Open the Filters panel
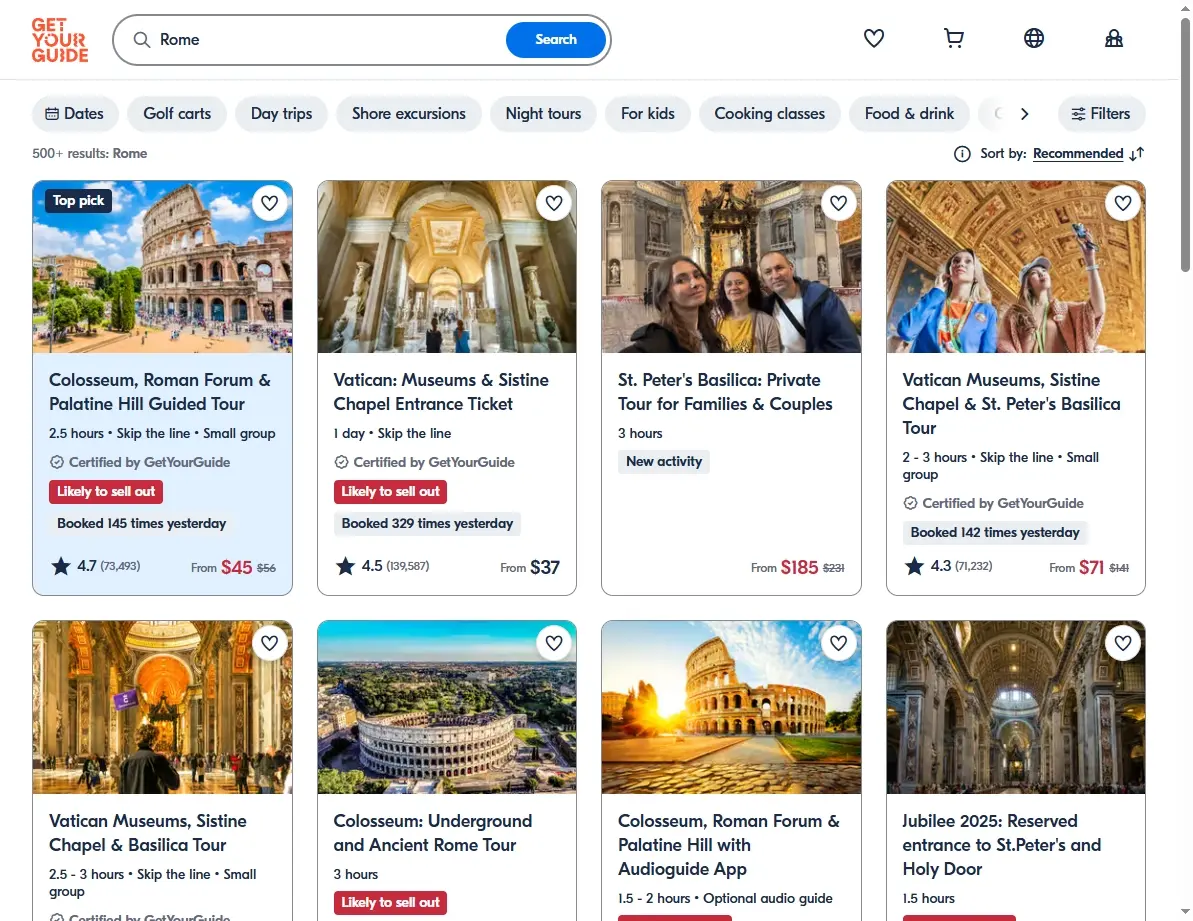This screenshot has width=1193, height=921. (1101, 114)
